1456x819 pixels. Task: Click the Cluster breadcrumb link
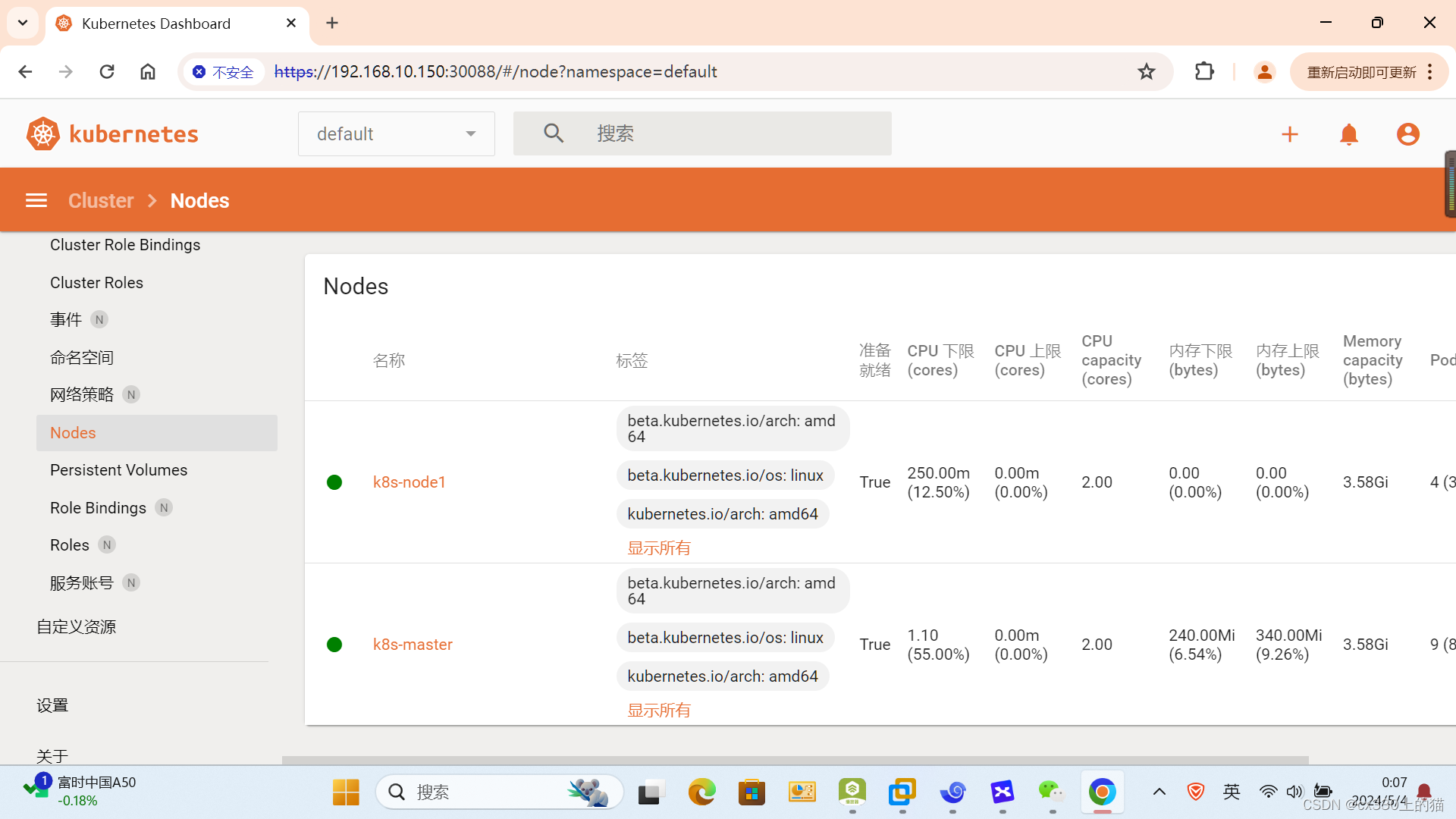[101, 200]
